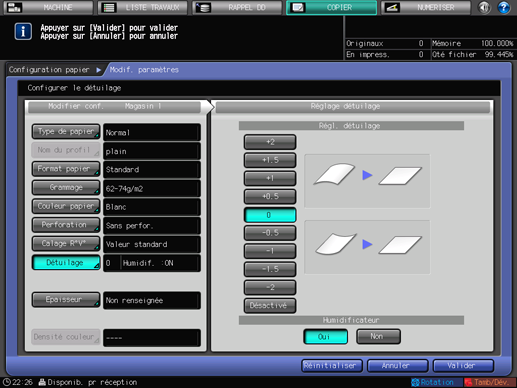This screenshot has height=388, width=517.
Task: Switch to NUMERISER tab
Action: click(x=426, y=7)
